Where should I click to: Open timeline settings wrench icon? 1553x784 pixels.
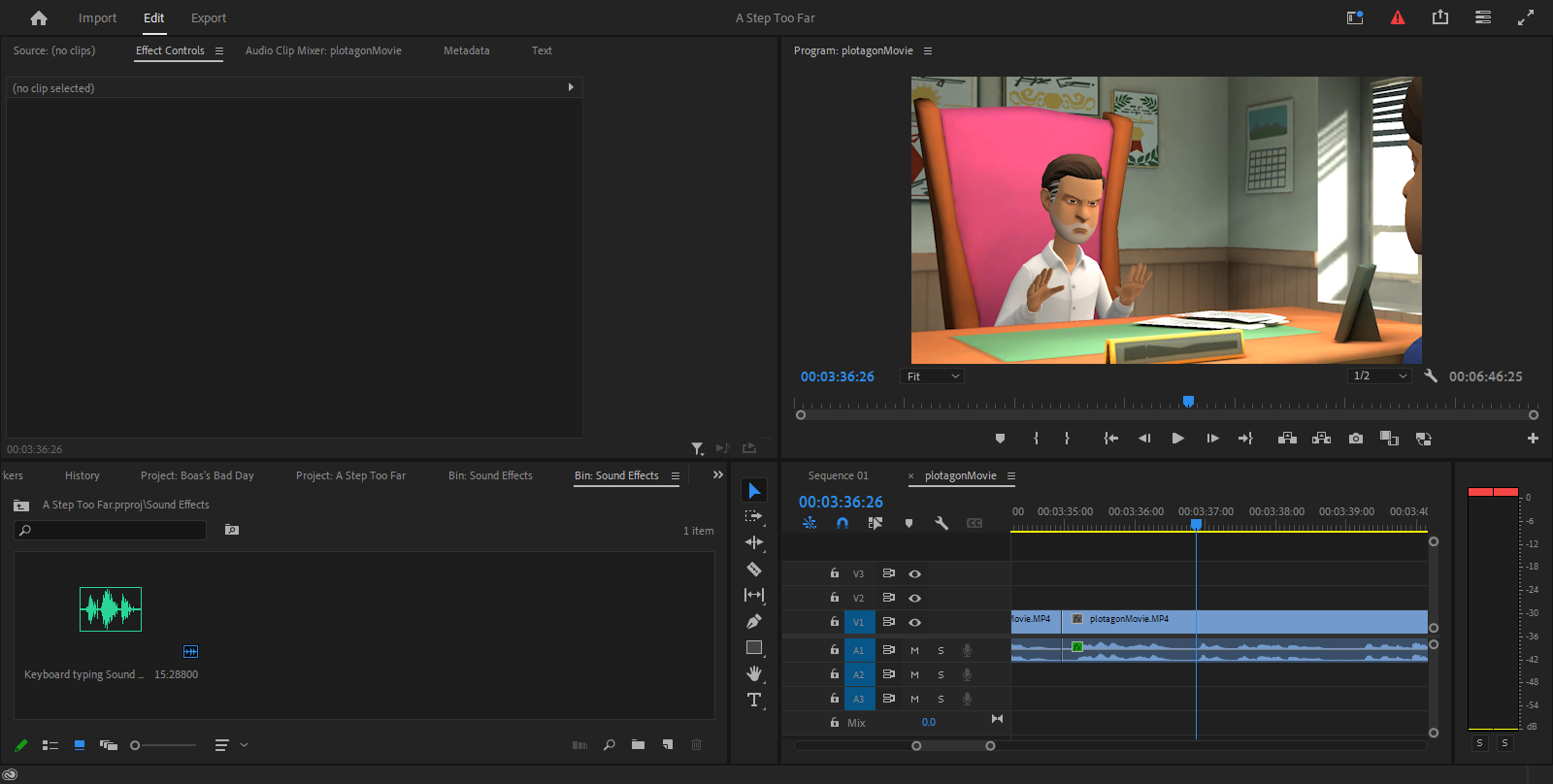941,523
